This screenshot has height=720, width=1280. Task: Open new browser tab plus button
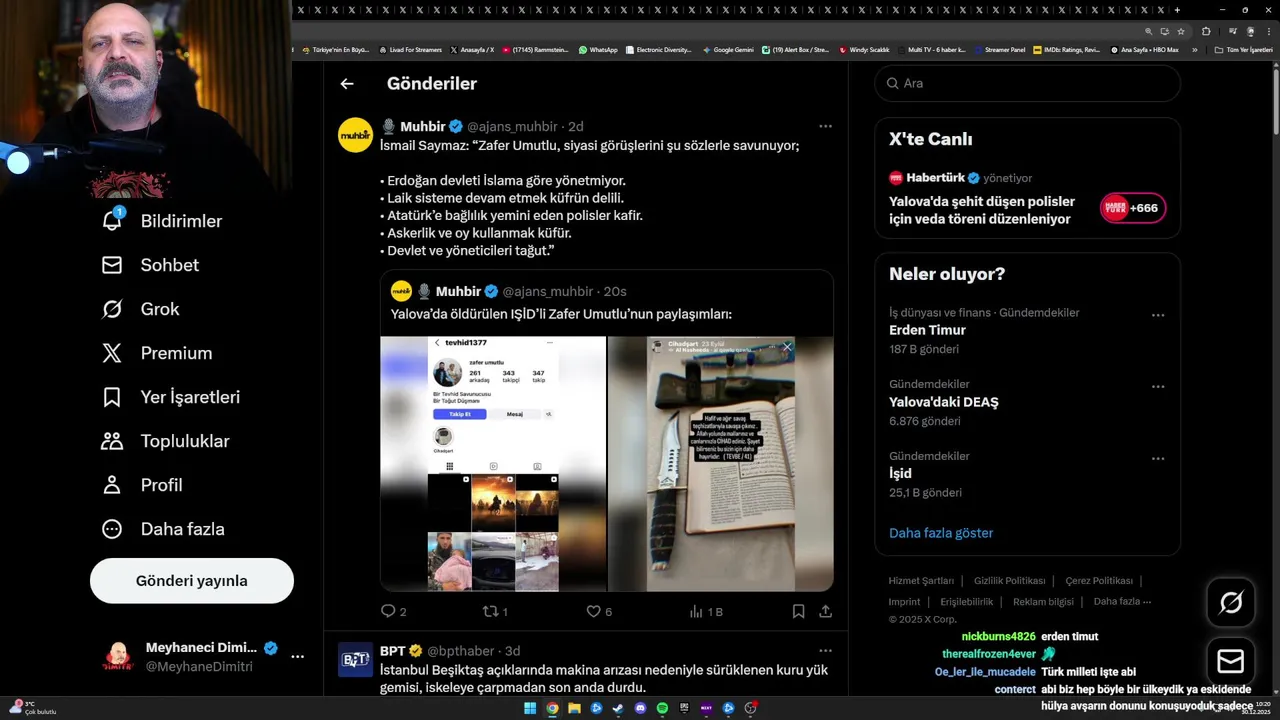point(1177,10)
